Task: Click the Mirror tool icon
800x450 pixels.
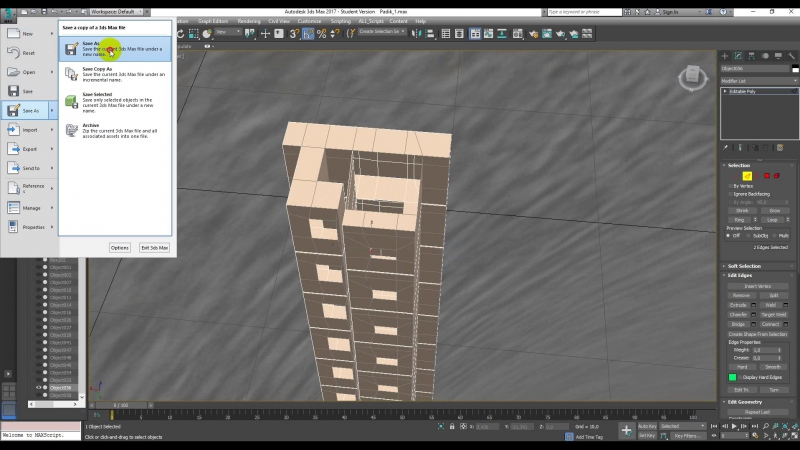Action: (417, 34)
